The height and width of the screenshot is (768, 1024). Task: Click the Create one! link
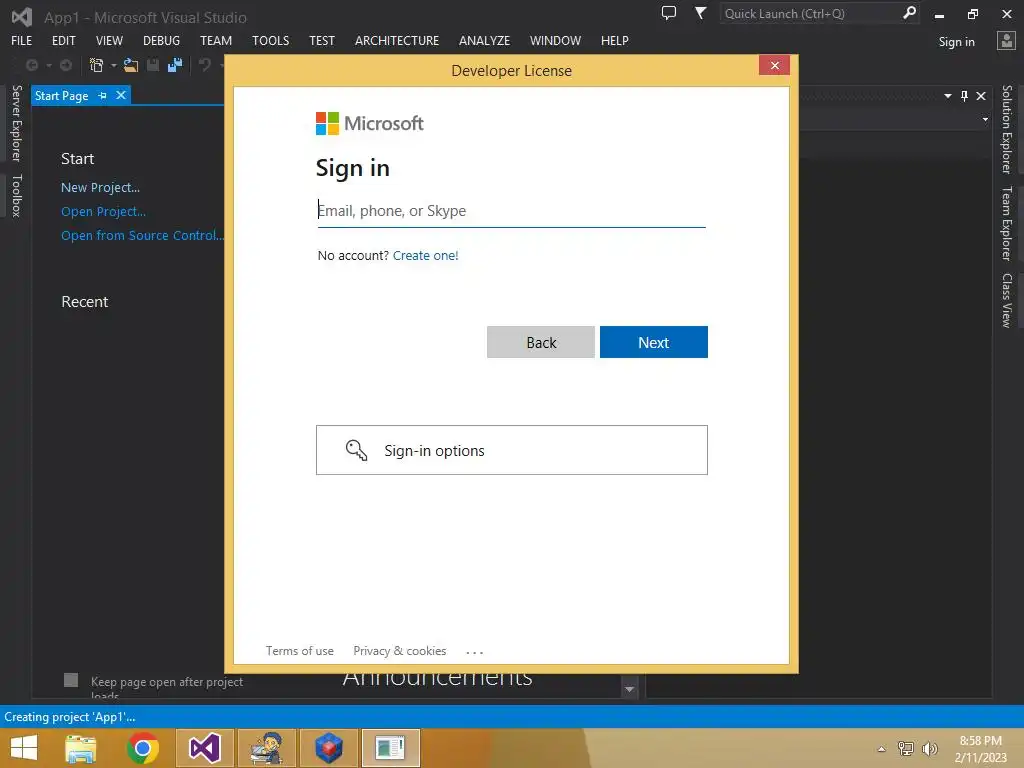click(426, 255)
